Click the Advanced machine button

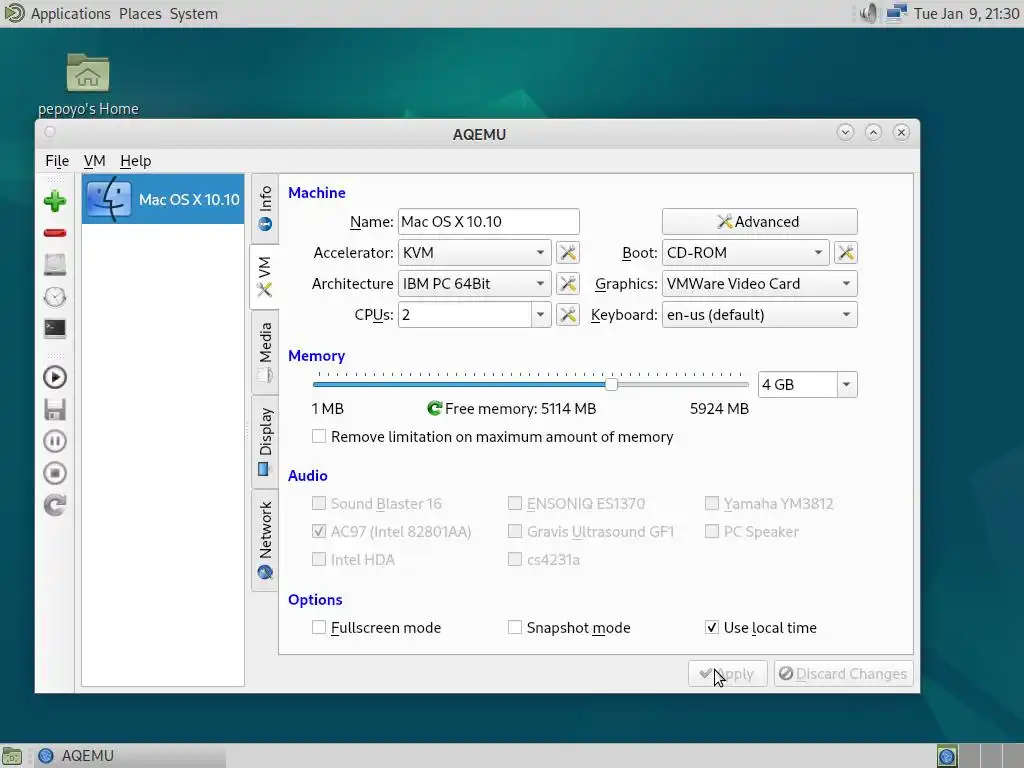(x=760, y=221)
